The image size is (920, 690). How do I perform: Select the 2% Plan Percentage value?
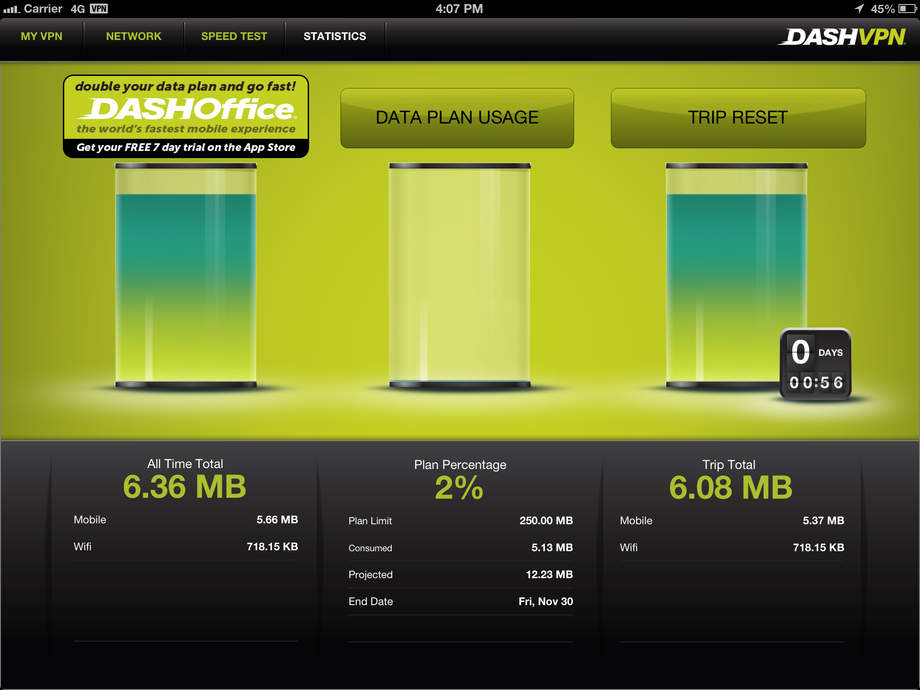coord(459,488)
